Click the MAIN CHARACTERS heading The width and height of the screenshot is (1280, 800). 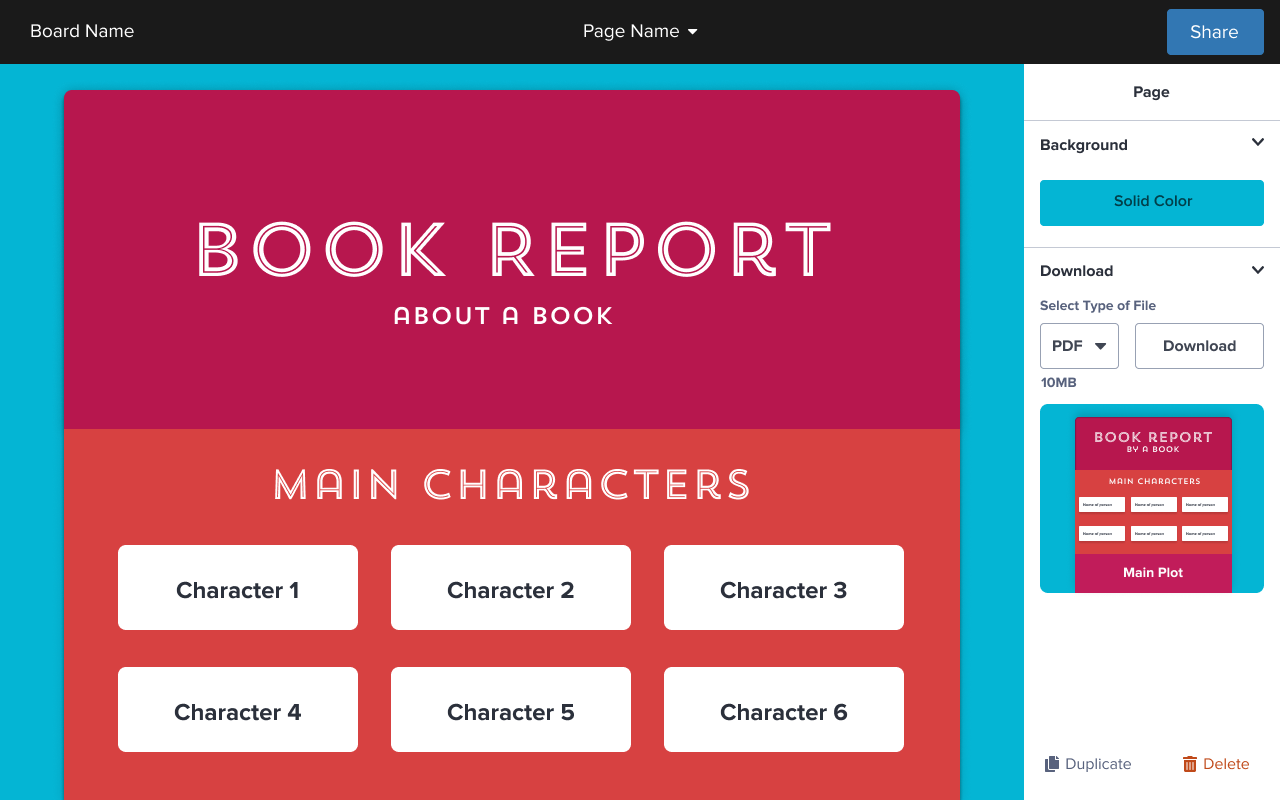pyautogui.click(x=512, y=484)
